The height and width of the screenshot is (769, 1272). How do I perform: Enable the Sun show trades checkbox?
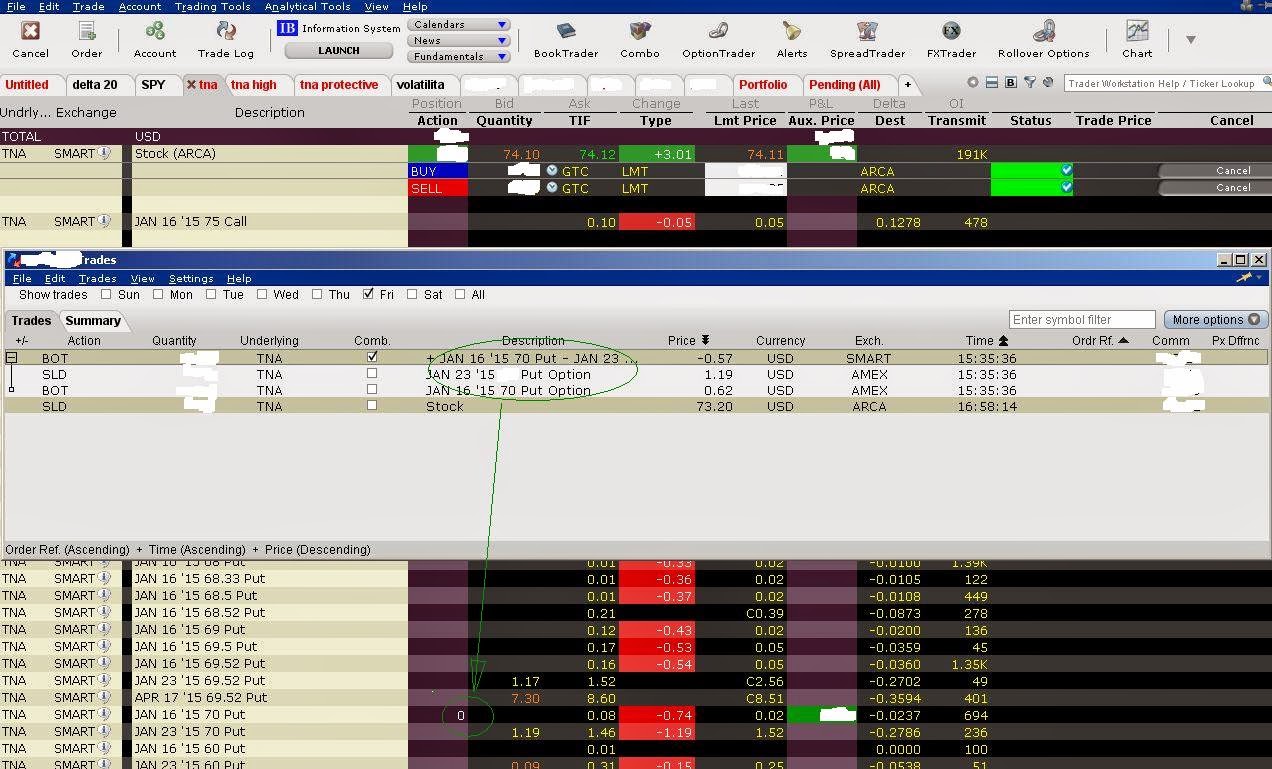coord(107,294)
